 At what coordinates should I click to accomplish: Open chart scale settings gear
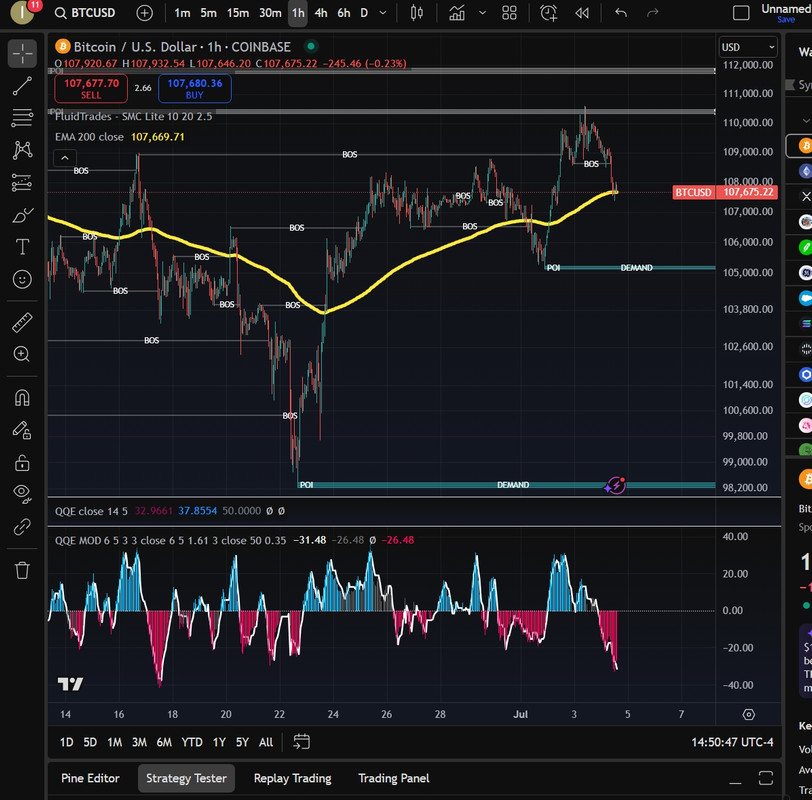(x=749, y=715)
